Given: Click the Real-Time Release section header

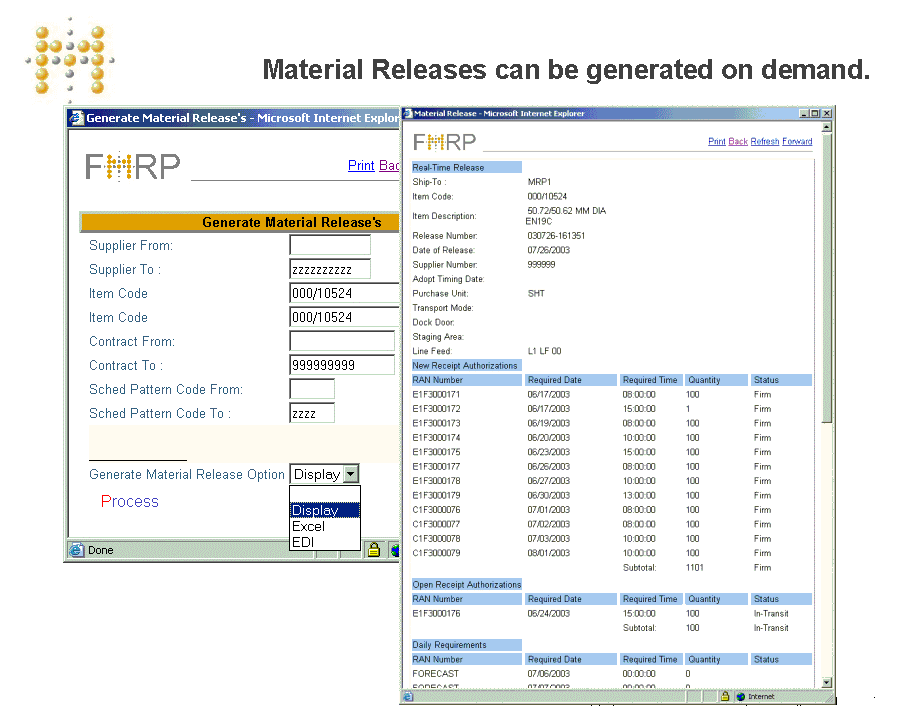Looking at the screenshot, I should [x=467, y=168].
